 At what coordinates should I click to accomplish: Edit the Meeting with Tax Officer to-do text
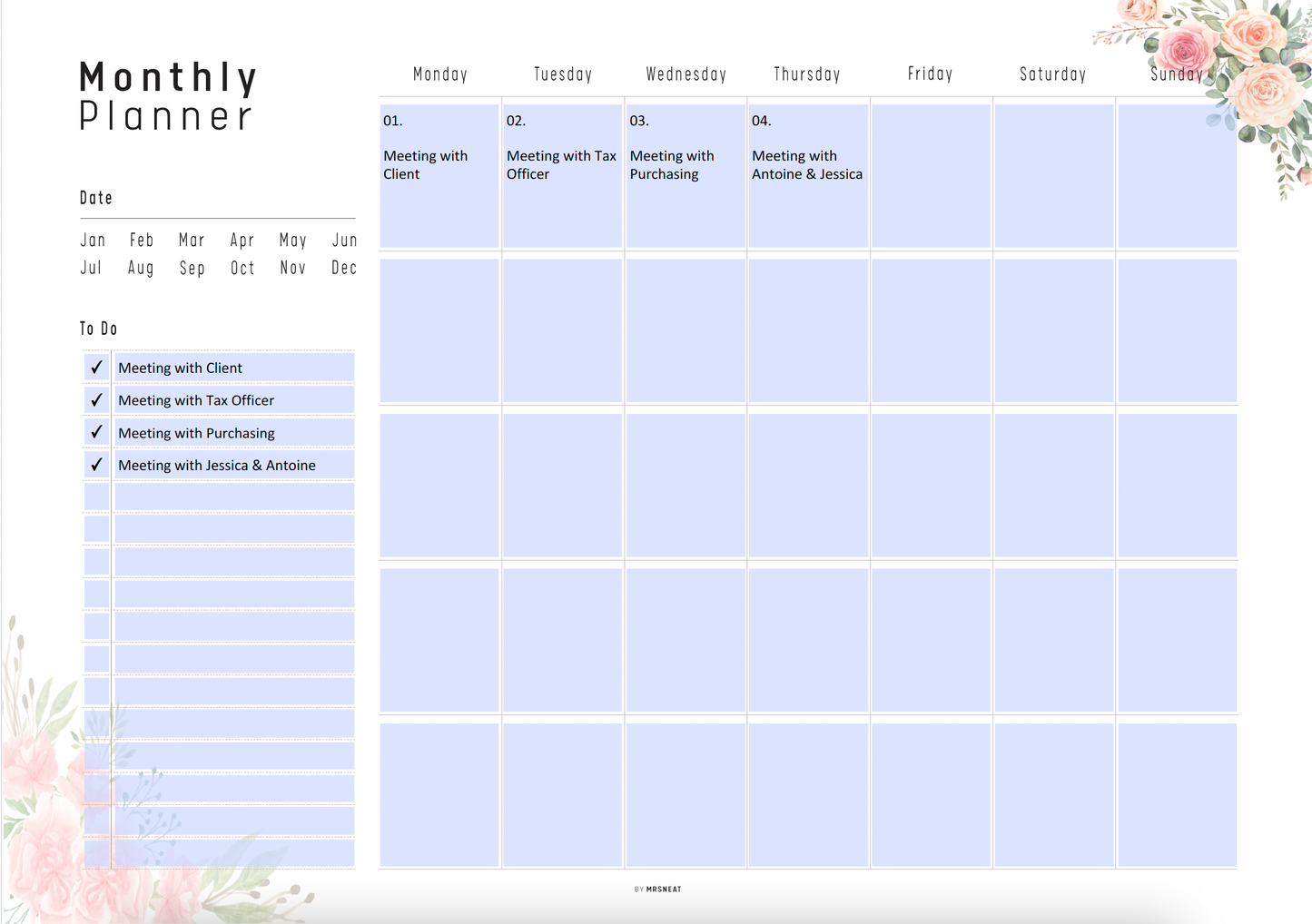click(233, 400)
